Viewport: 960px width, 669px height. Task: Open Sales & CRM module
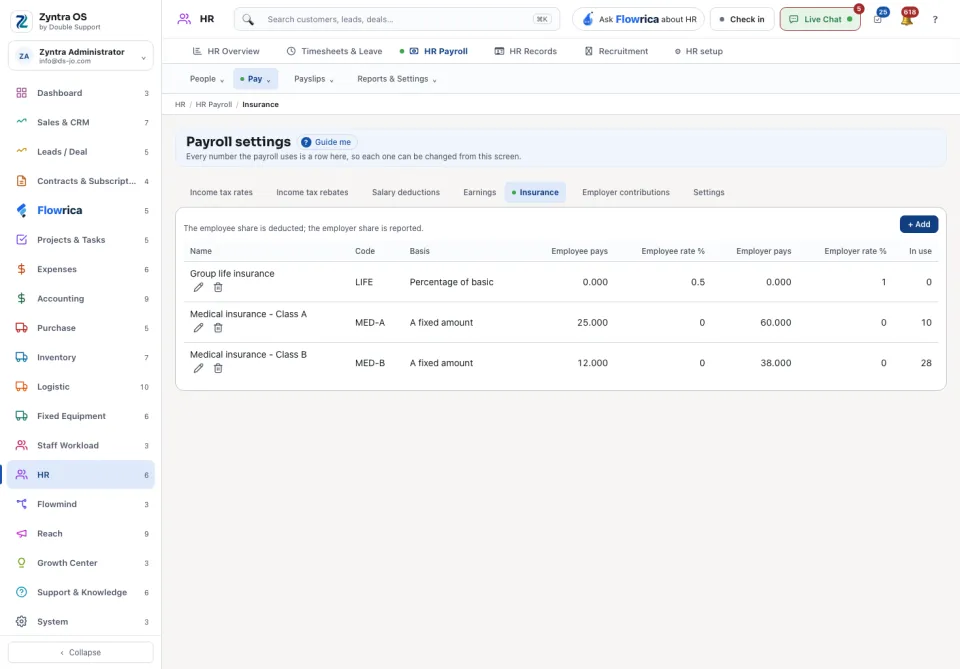(81, 122)
